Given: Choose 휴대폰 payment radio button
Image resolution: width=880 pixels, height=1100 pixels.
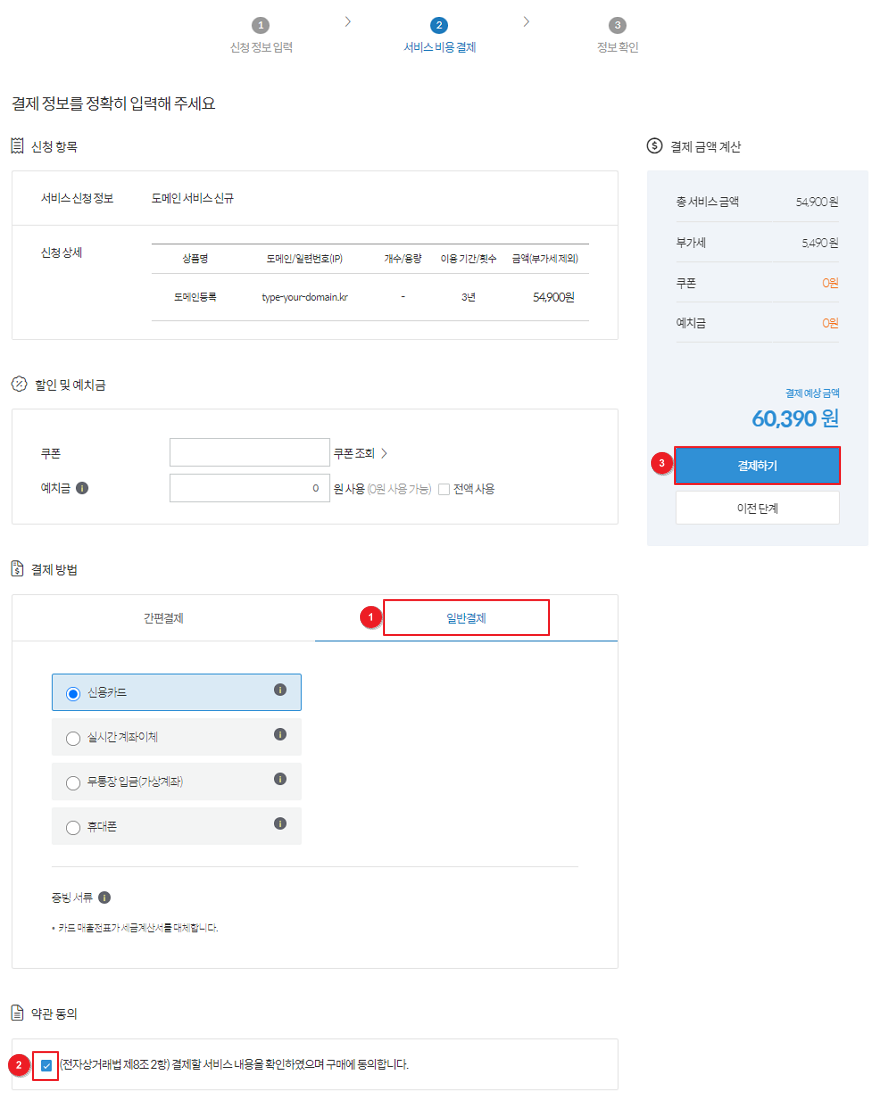Looking at the screenshot, I should click(x=72, y=827).
